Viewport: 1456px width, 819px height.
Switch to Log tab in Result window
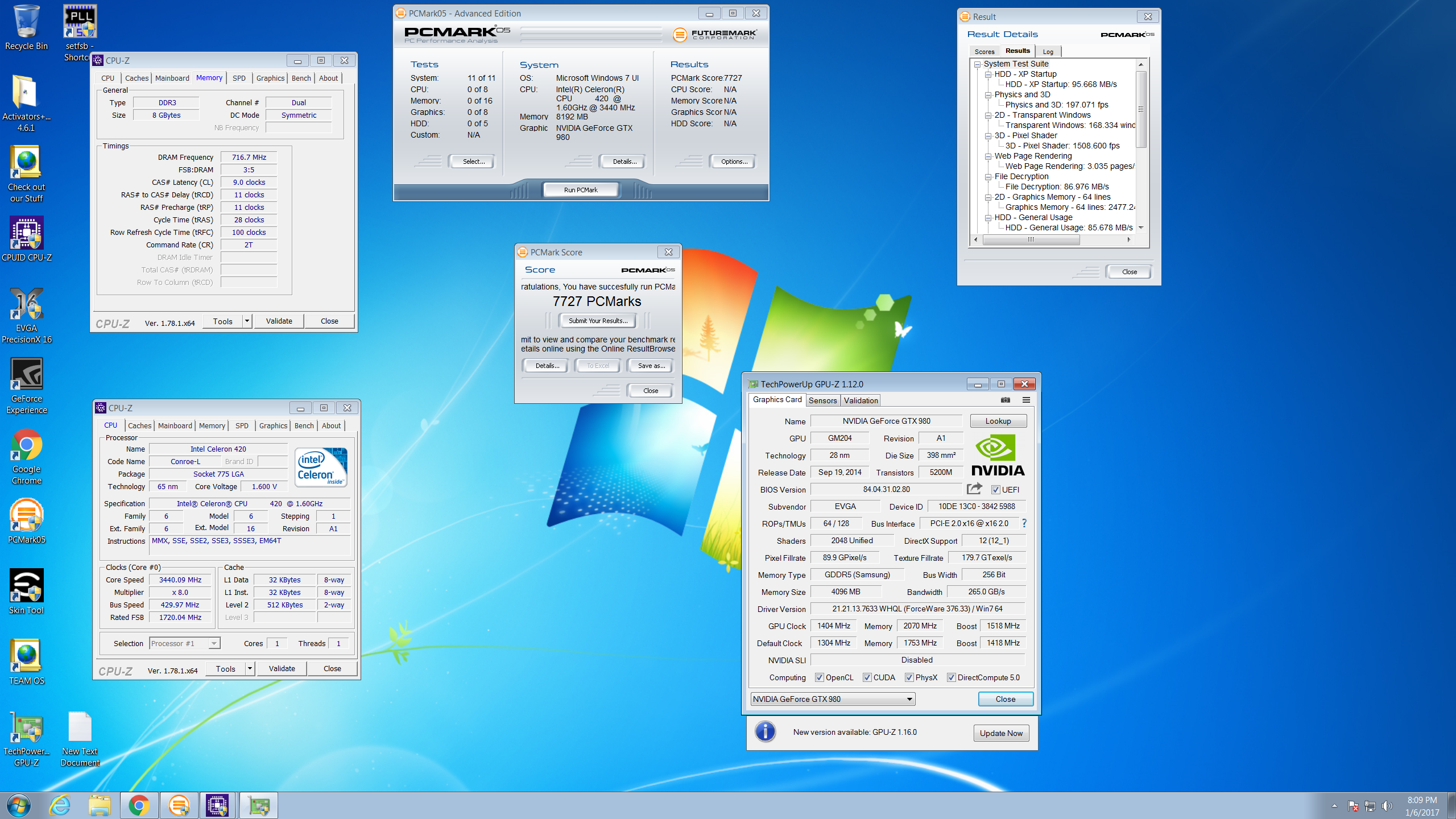(1048, 52)
